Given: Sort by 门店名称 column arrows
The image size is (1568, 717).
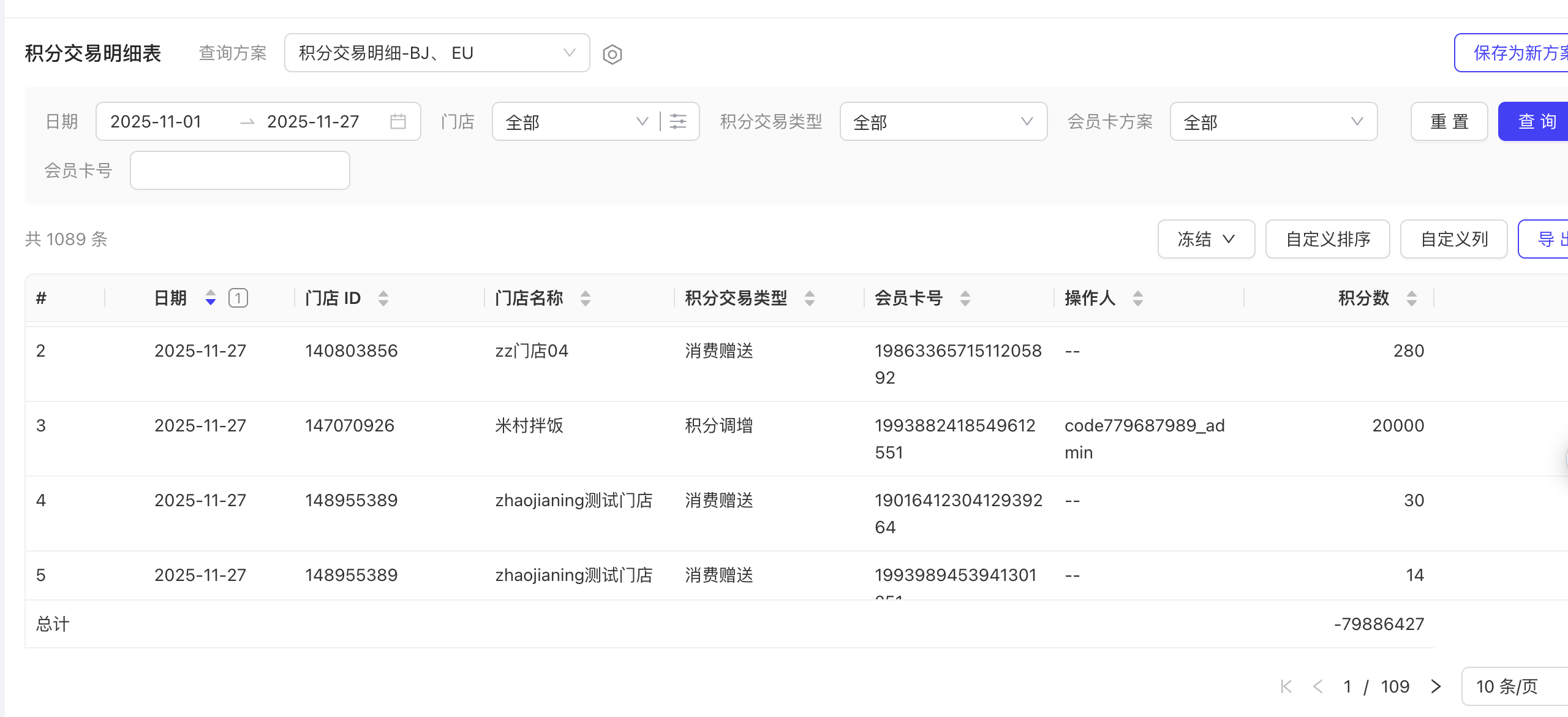Looking at the screenshot, I should click(x=586, y=298).
